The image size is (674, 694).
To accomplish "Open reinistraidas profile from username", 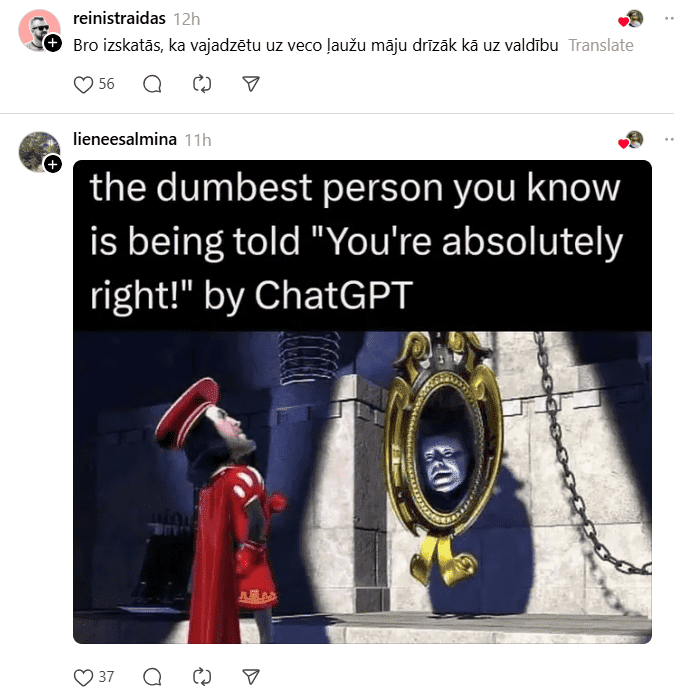I will pyautogui.click(x=119, y=19).
